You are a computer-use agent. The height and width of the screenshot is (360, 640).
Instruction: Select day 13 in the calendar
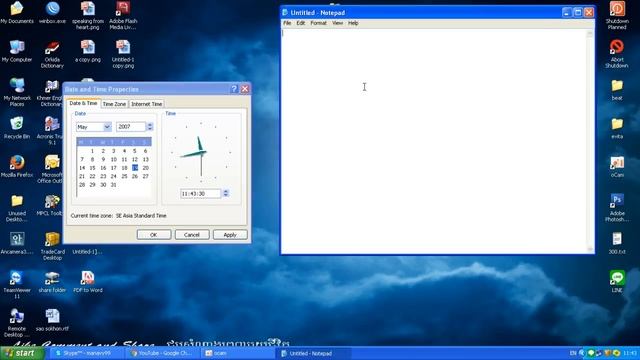145,160
